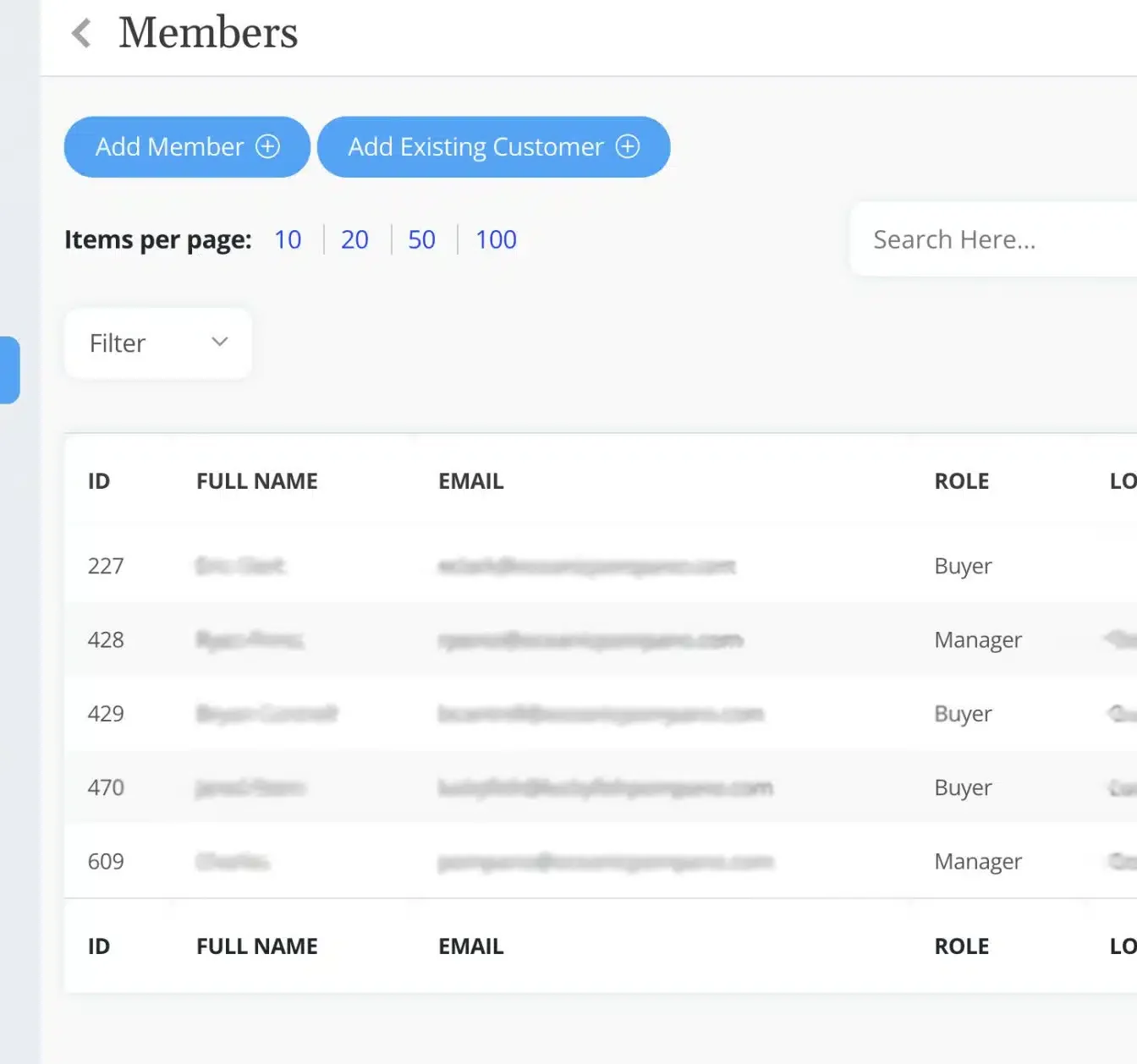Select the member row with ID 227
The width and height of the screenshot is (1137, 1064).
point(106,566)
